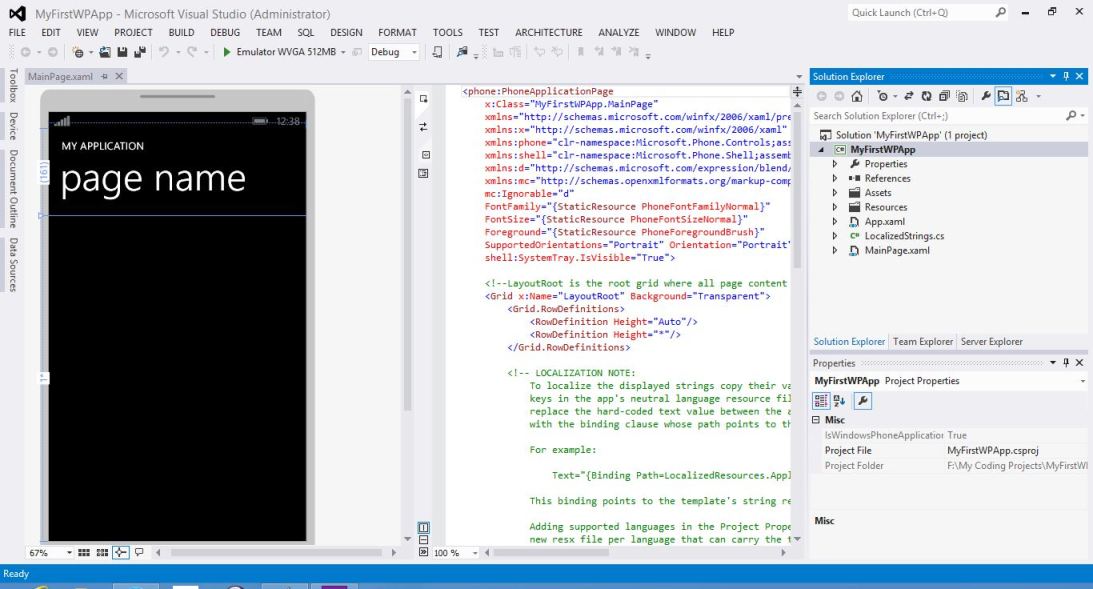Collapse the MyFirstWPApp project node
This screenshot has width=1093, height=589.
point(820,149)
